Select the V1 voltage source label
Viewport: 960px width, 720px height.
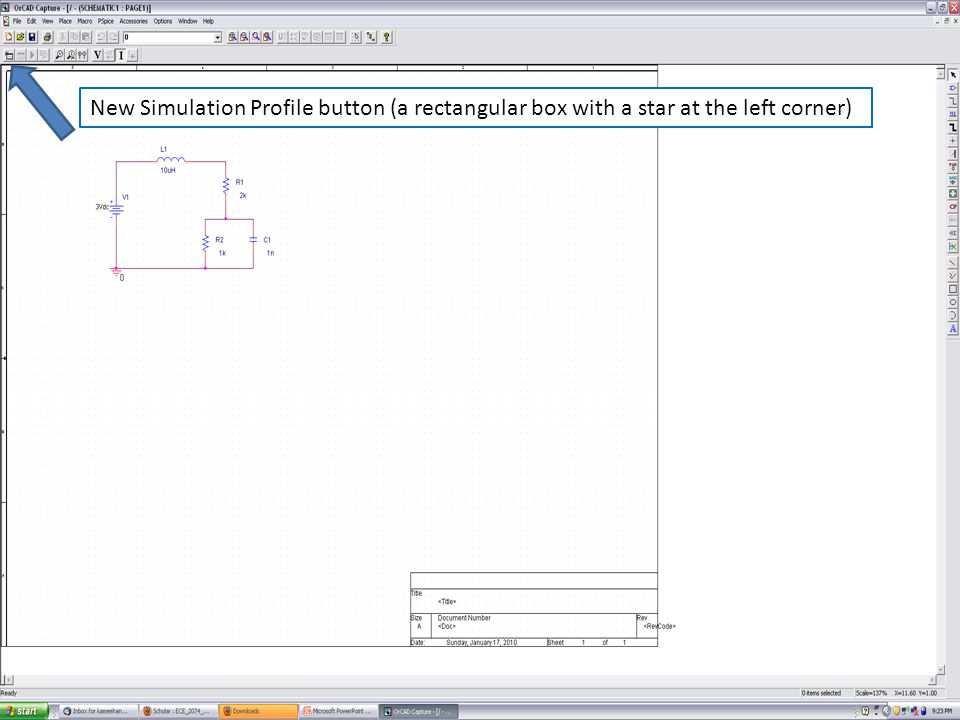coord(126,197)
